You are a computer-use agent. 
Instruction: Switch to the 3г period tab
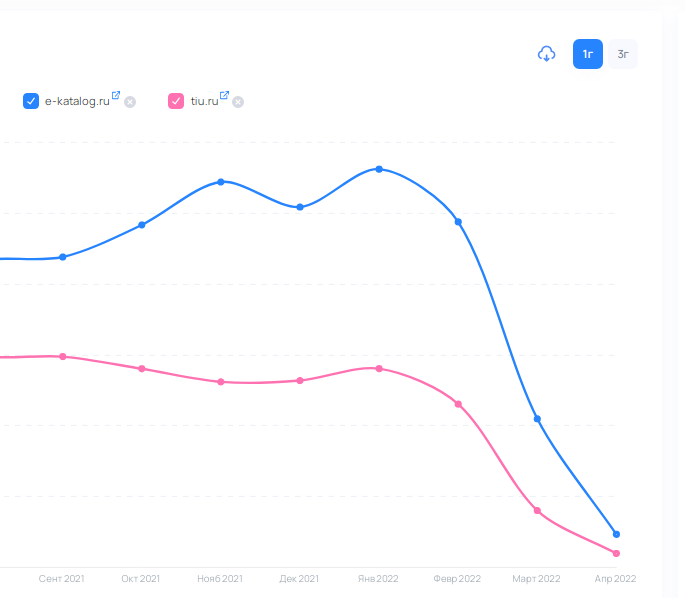point(623,54)
